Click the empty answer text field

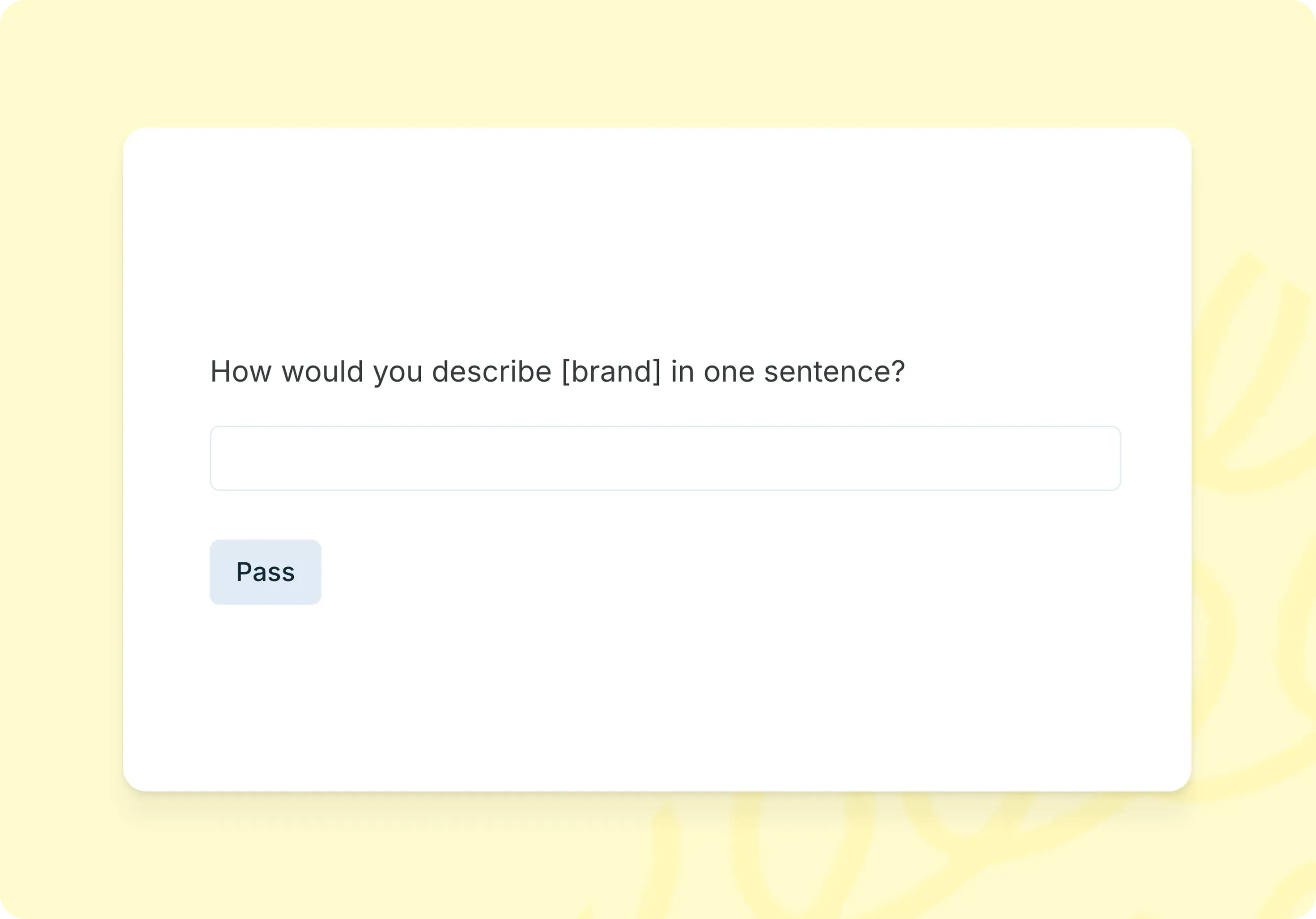(665, 458)
